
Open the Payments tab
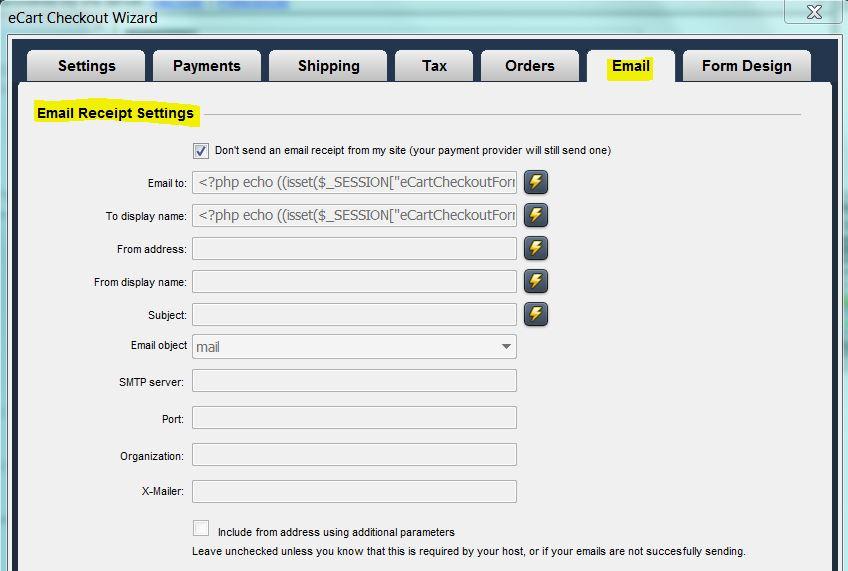point(207,66)
